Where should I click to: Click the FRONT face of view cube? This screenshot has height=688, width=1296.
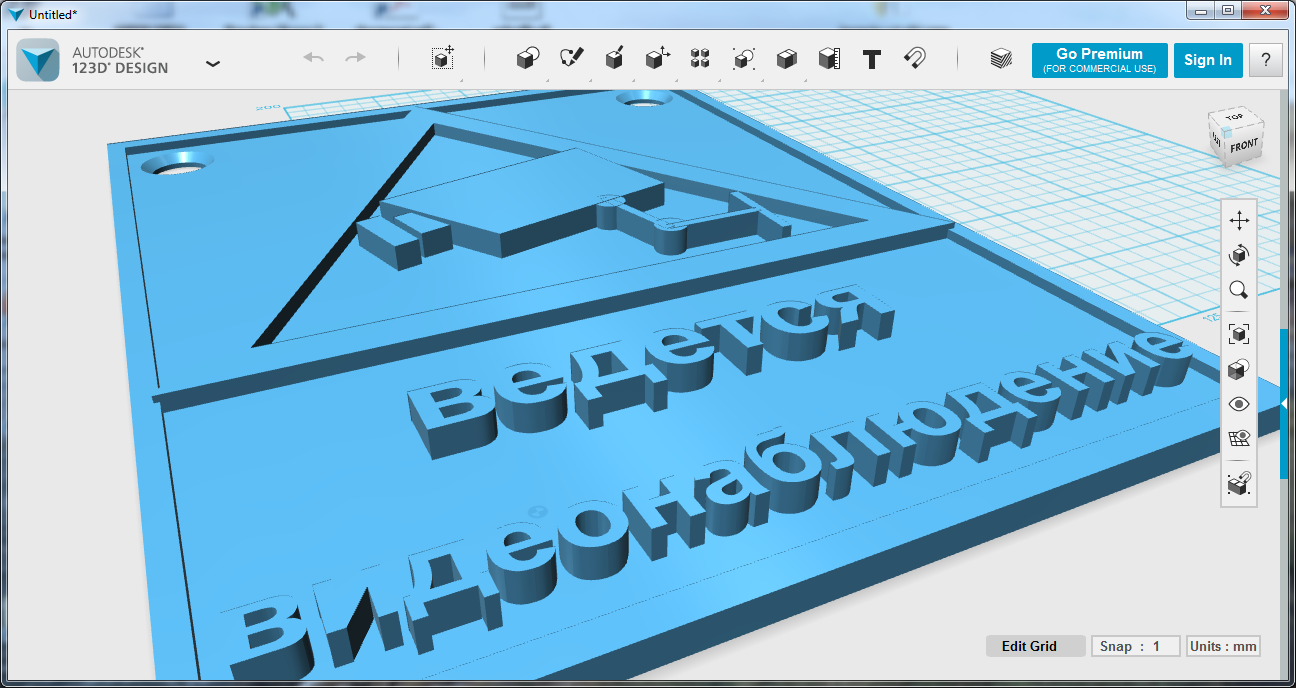point(1243,144)
